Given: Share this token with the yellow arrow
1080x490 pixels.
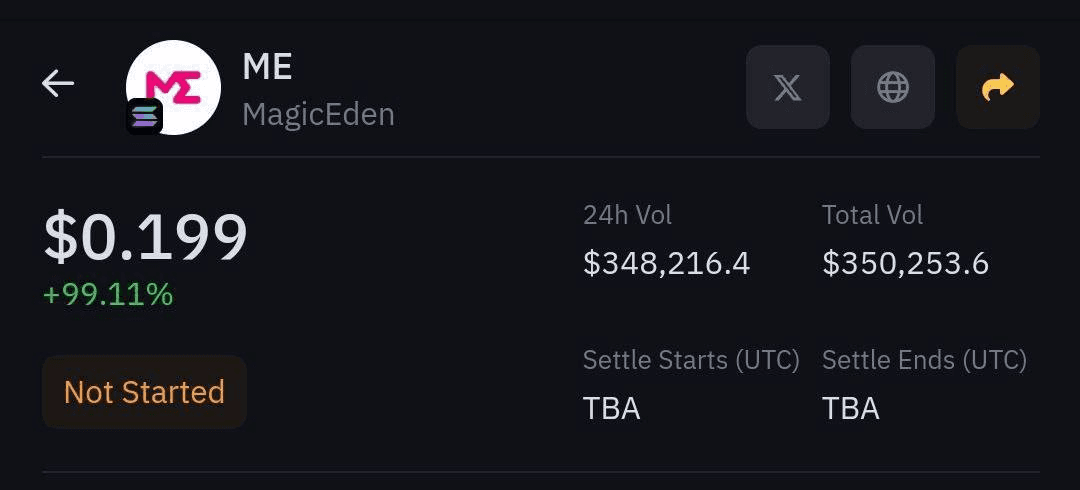Looking at the screenshot, I should tap(998, 87).
